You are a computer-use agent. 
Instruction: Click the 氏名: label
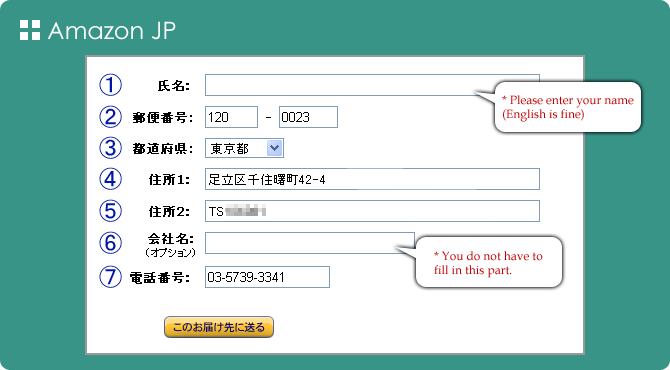[174, 86]
